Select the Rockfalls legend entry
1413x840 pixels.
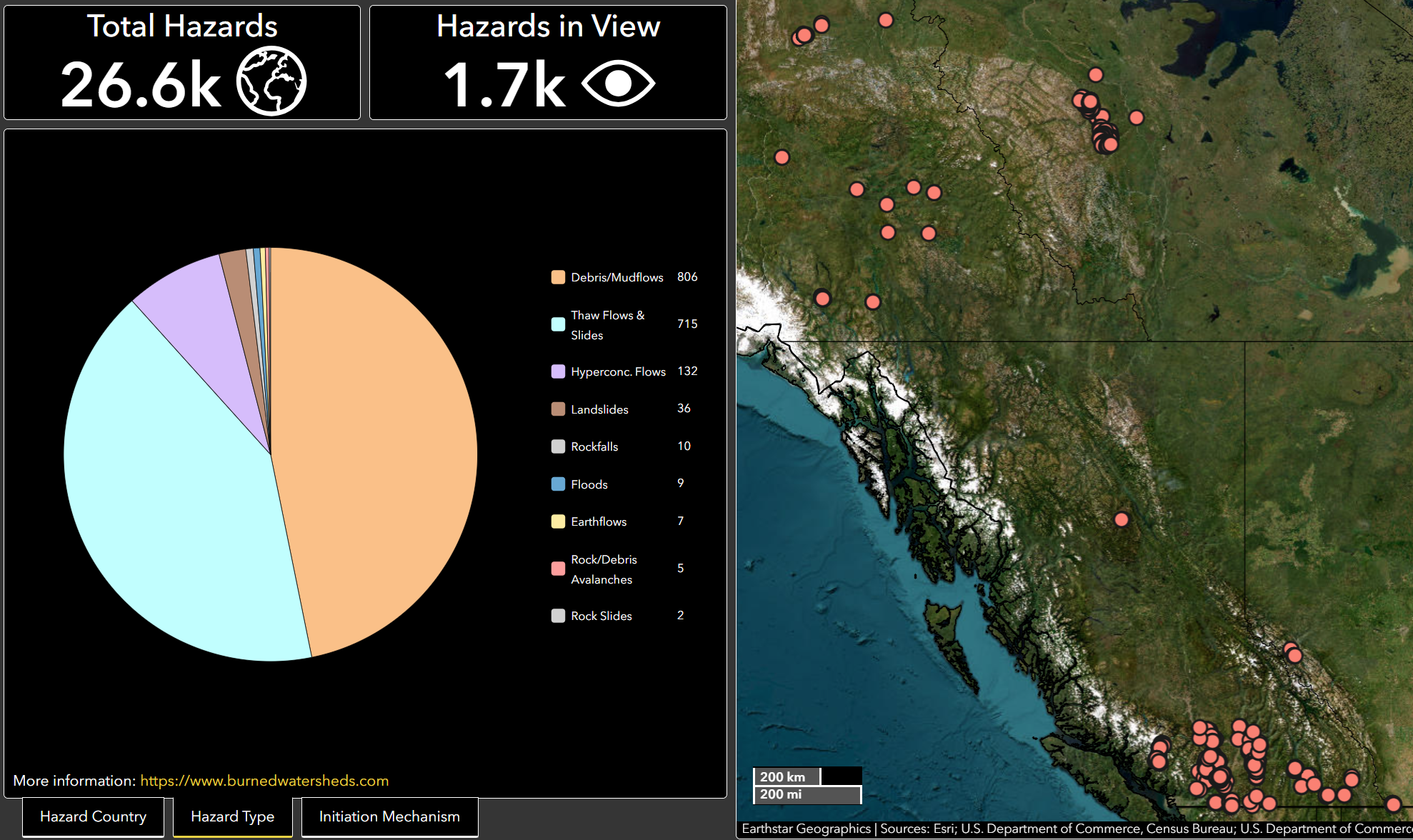(594, 446)
